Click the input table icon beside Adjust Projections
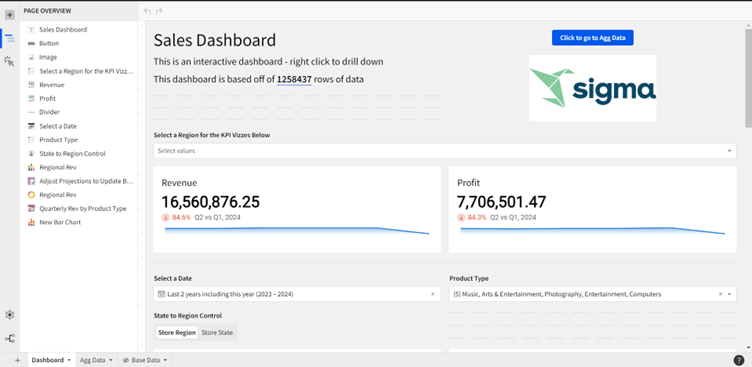The image size is (752, 367). 31,181
